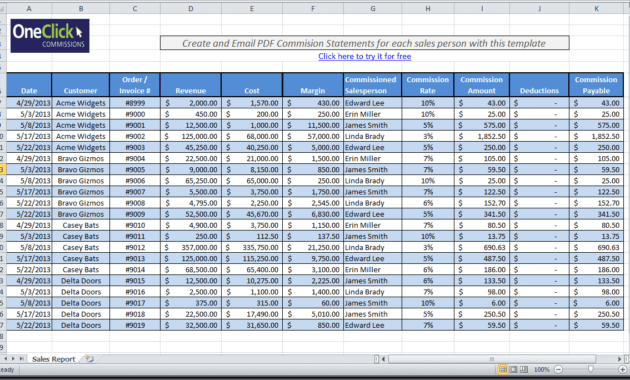The image size is (630, 380).
Task: Select column I header
Action: [482, 8]
